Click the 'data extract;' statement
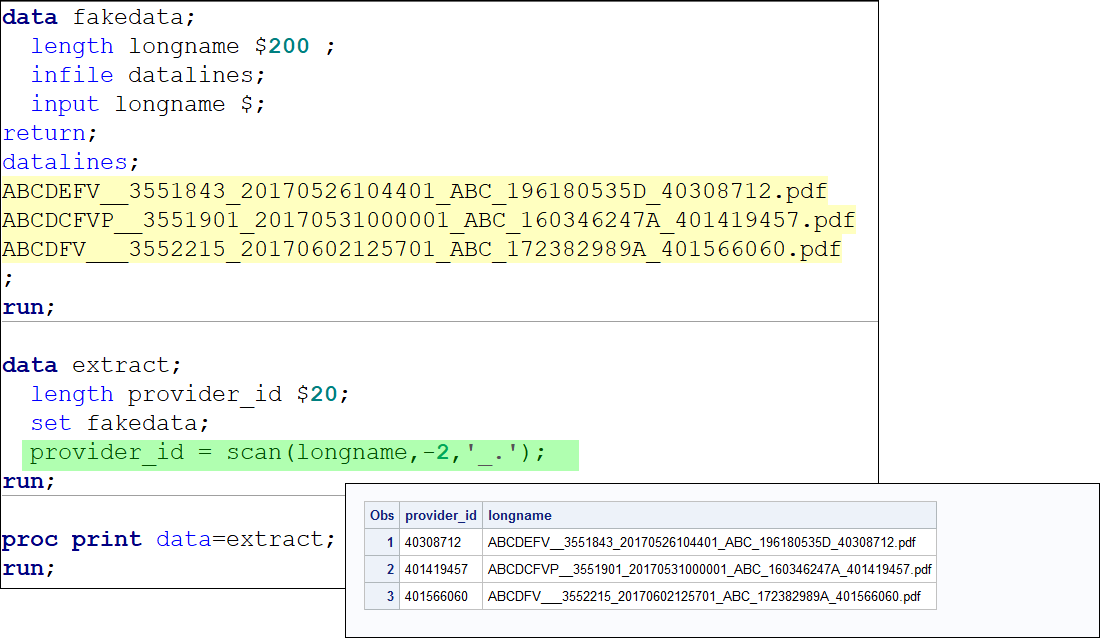The height and width of the screenshot is (638, 1100). point(92,365)
